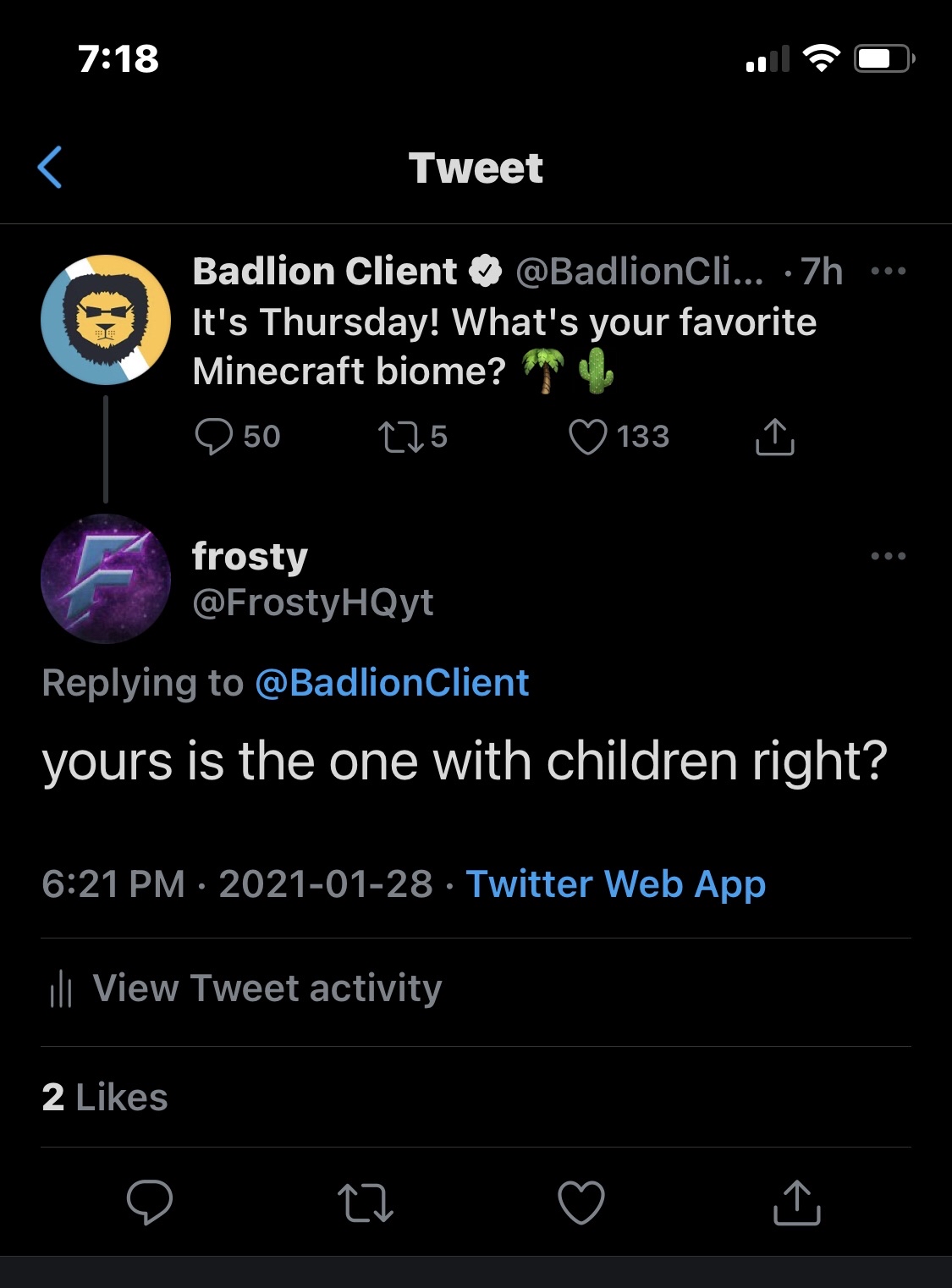Open the Twitter Web App source link
This screenshot has width=952, height=1288.
tap(616, 883)
